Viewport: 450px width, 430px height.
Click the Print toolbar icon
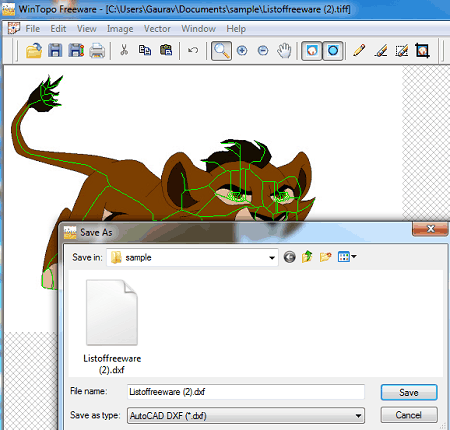click(97, 51)
